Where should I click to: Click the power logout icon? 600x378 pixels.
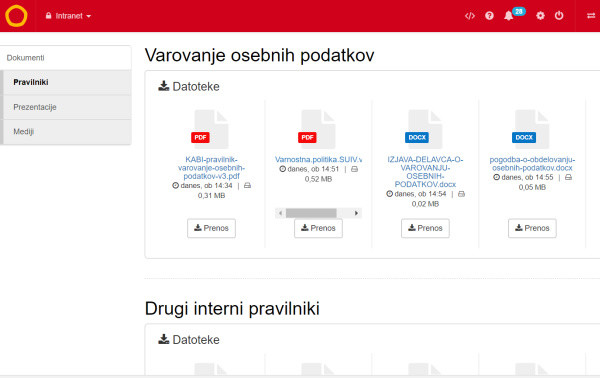click(559, 16)
